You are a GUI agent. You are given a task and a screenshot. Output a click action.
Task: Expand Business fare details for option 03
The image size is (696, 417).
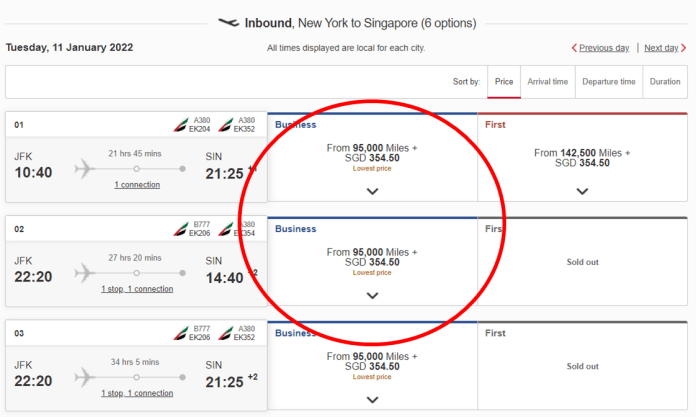pyautogui.click(x=372, y=400)
